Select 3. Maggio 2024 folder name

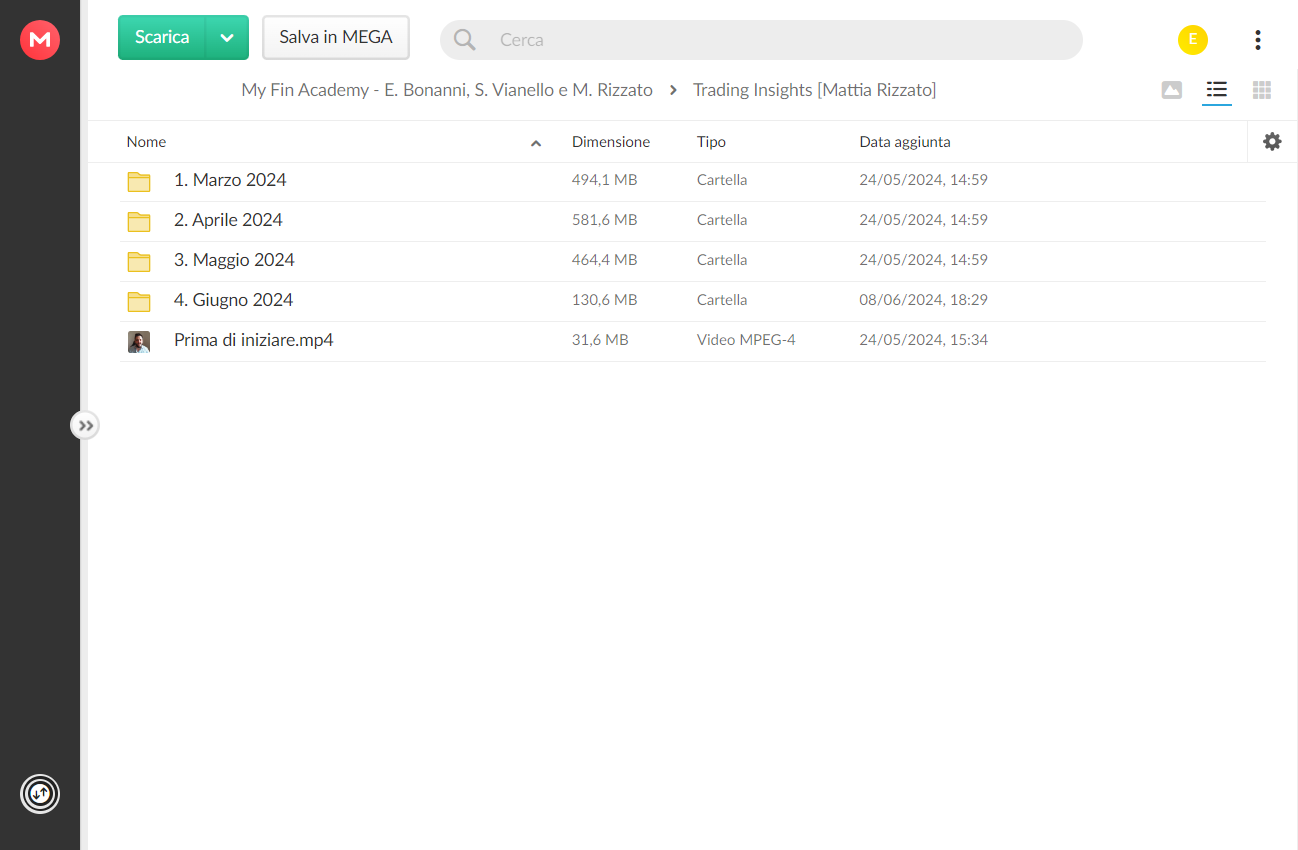tap(234, 260)
